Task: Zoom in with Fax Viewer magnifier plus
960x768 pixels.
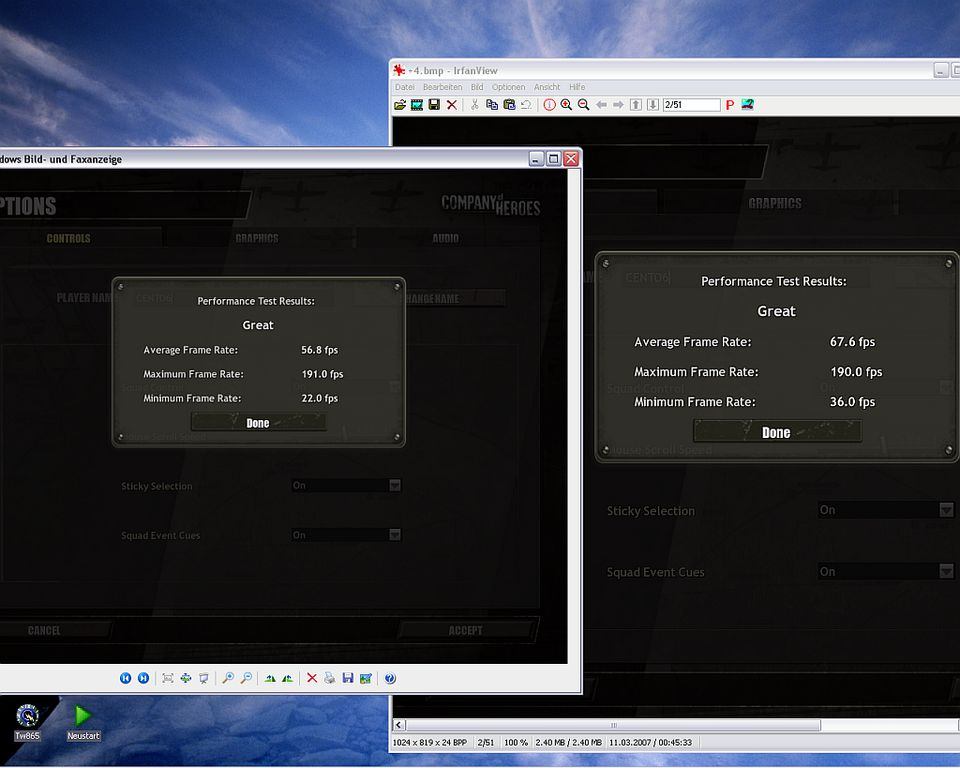Action: click(228, 678)
